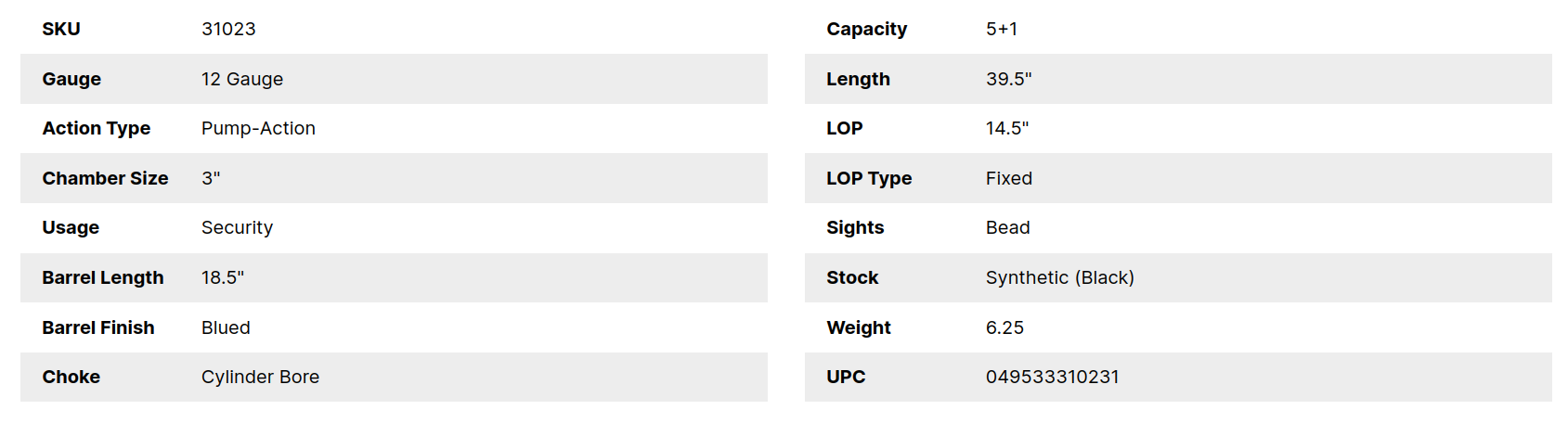Click the Capacity value 5+1
The height and width of the screenshot is (423, 1568).
point(1002,29)
